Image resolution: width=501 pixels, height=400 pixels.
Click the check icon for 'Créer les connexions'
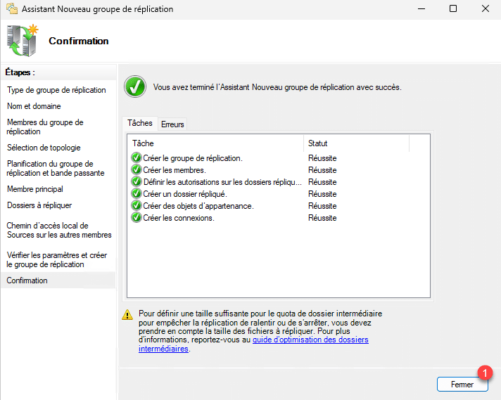pyautogui.click(x=136, y=218)
